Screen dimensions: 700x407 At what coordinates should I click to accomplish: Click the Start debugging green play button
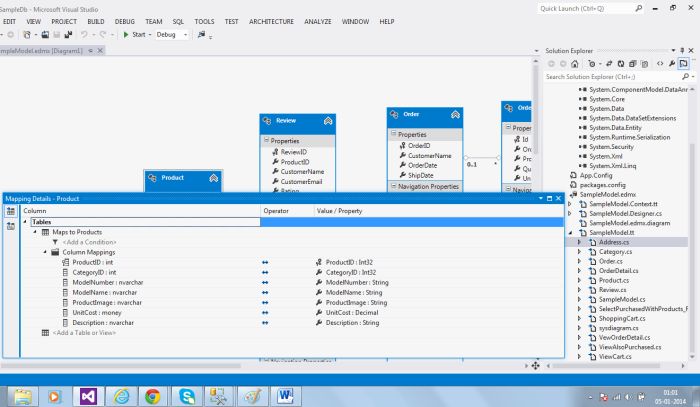click(126, 34)
